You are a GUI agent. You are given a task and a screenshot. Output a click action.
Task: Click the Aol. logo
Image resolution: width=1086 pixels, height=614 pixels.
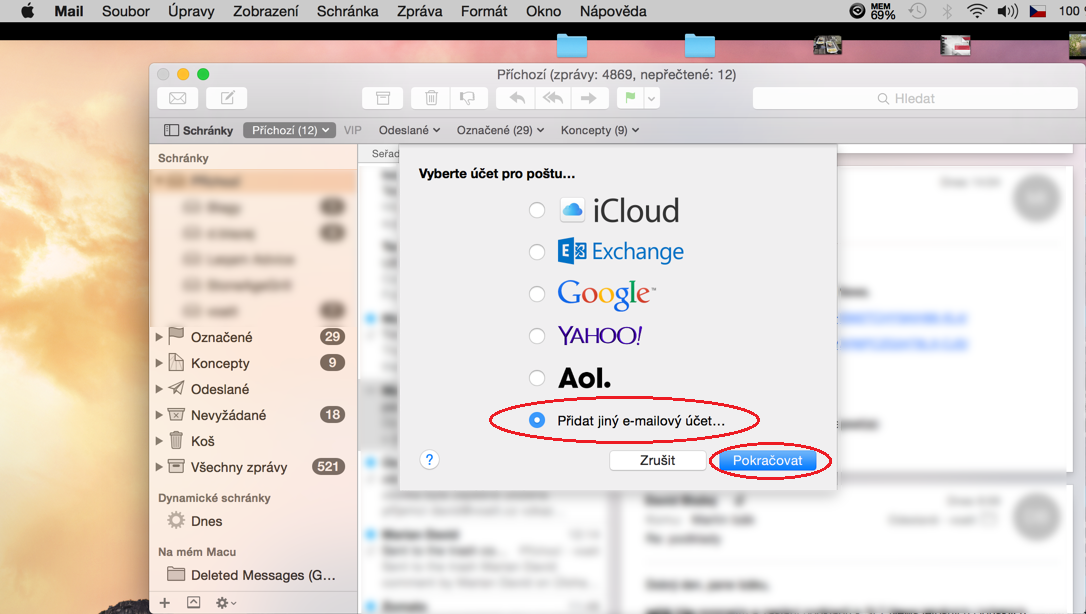(585, 378)
